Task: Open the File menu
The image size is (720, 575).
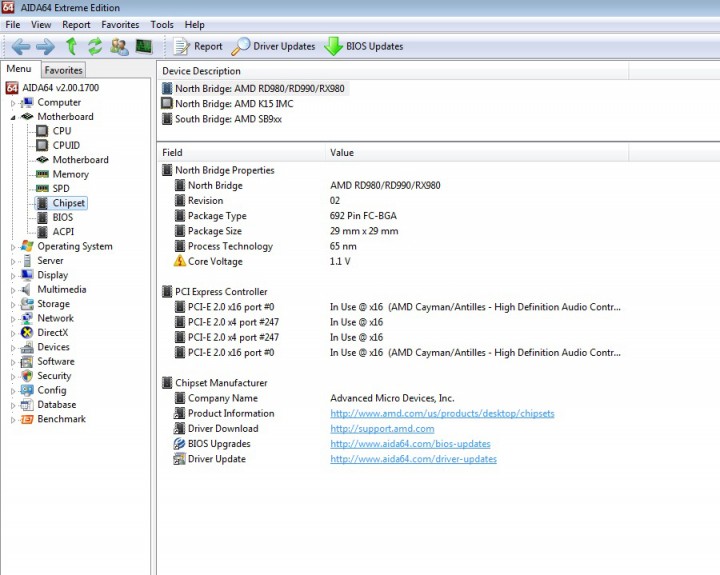Action: pos(12,25)
